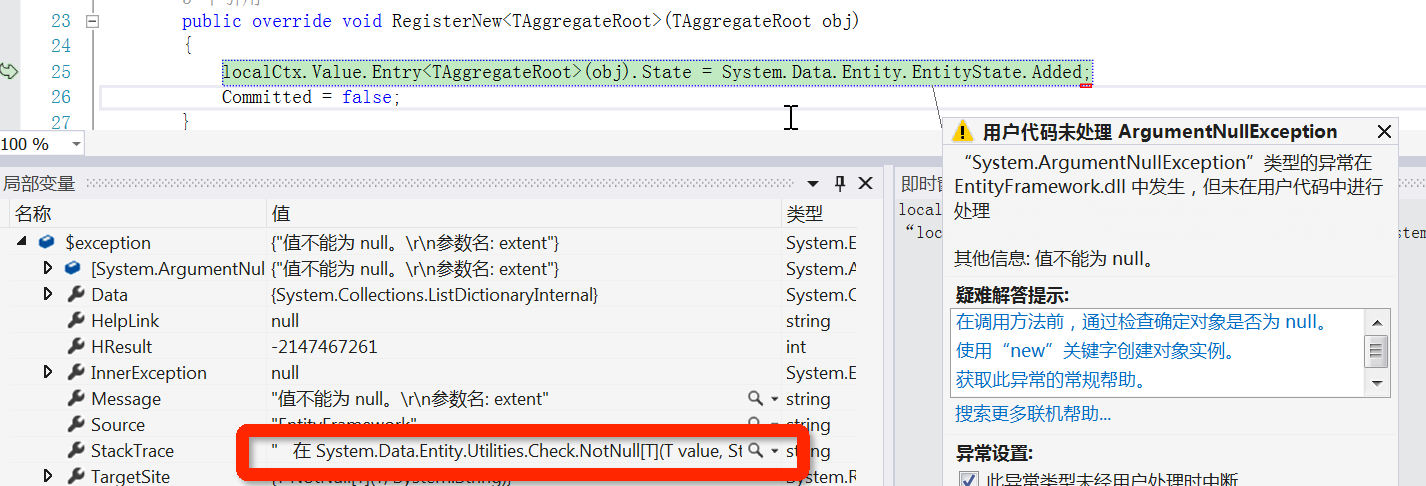Open the 100 % zoom dropdown
The height and width of the screenshot is (486, 1426).
tap(76, 144)
